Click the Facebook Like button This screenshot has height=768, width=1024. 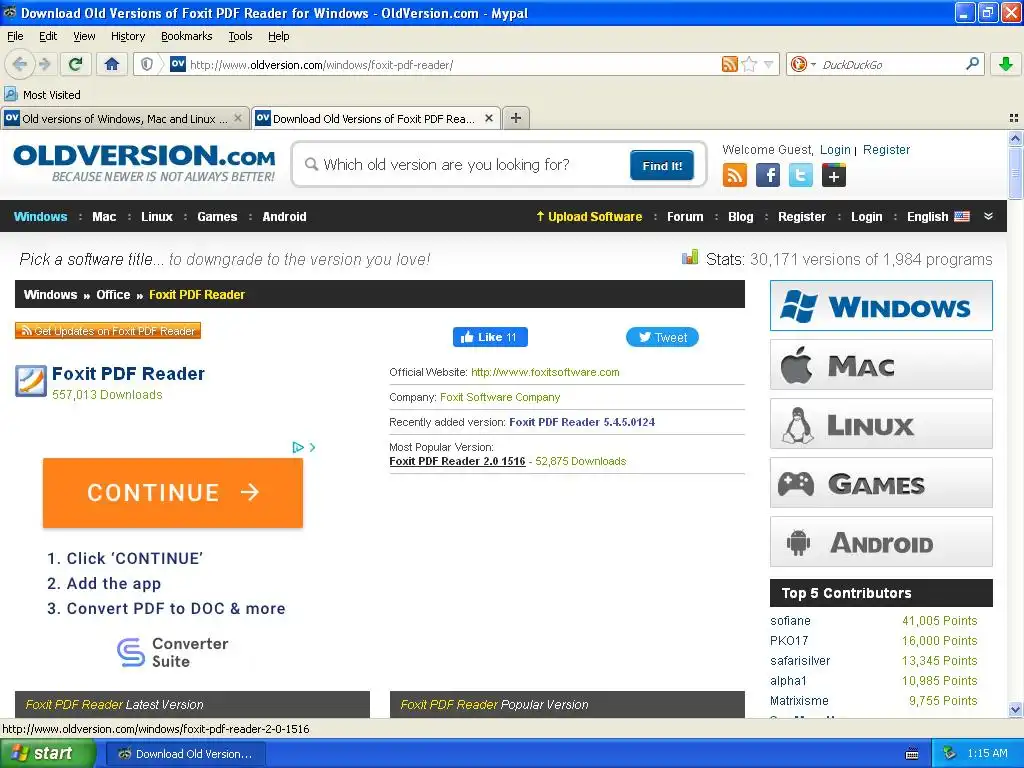(490, 337)
